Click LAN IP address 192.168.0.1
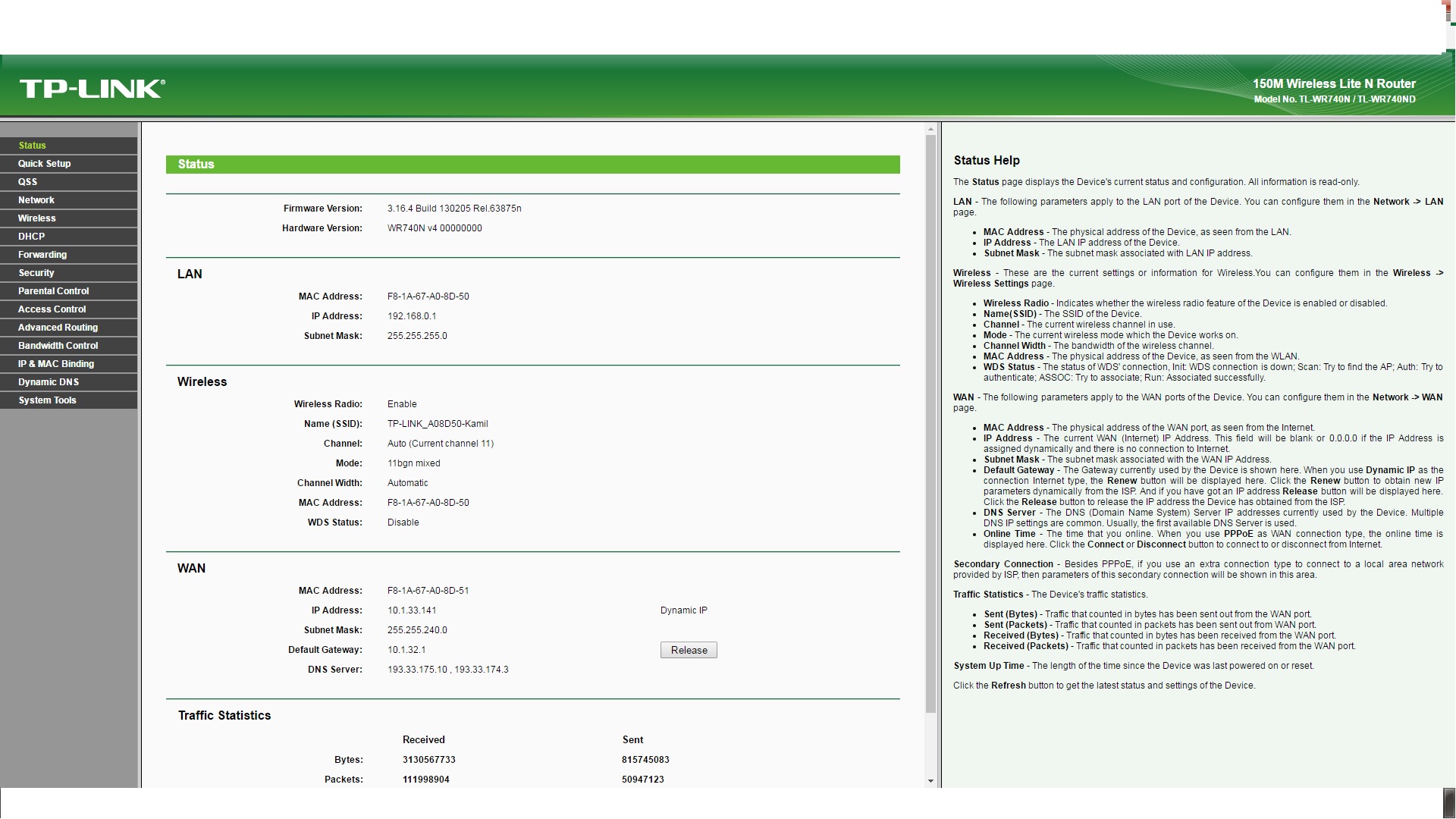The width and height of the screenshot is (1456, 819). pos(412,316)
